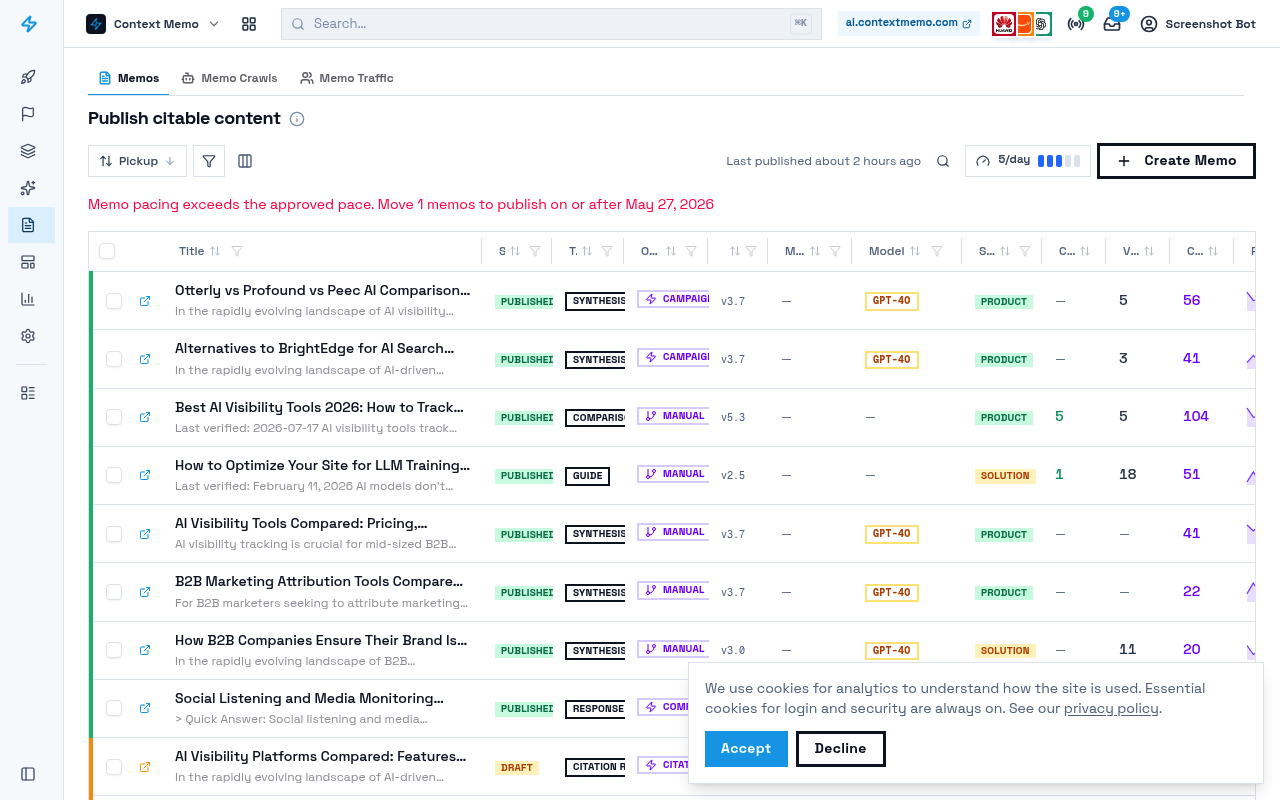Check the Alternatives to BrightEdge row checkbox
The height and width of the screenshot is (800, 1280).
tap(114, 359)
